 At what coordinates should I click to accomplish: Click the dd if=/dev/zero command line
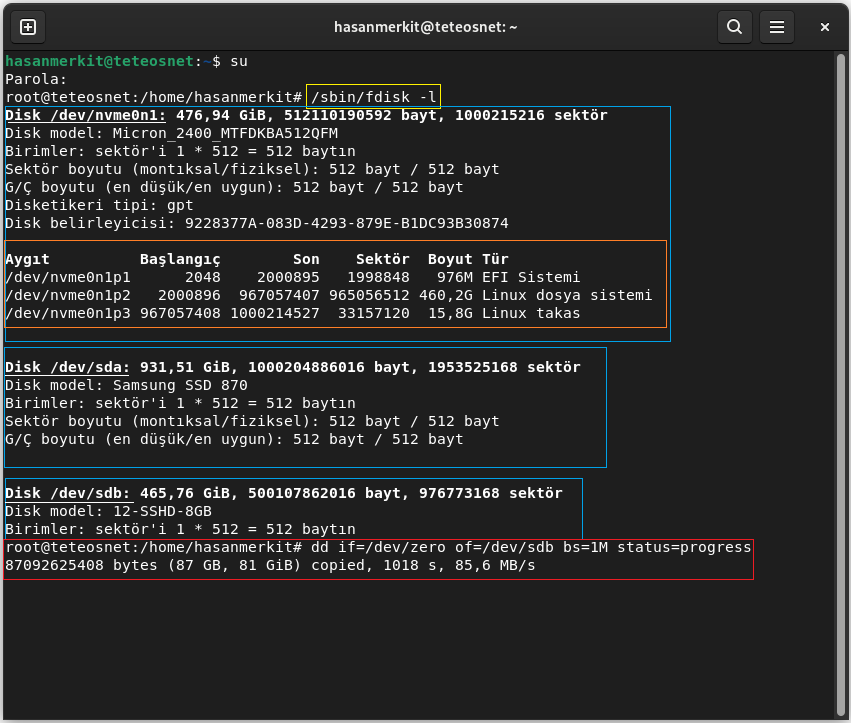tap(531, 547)
